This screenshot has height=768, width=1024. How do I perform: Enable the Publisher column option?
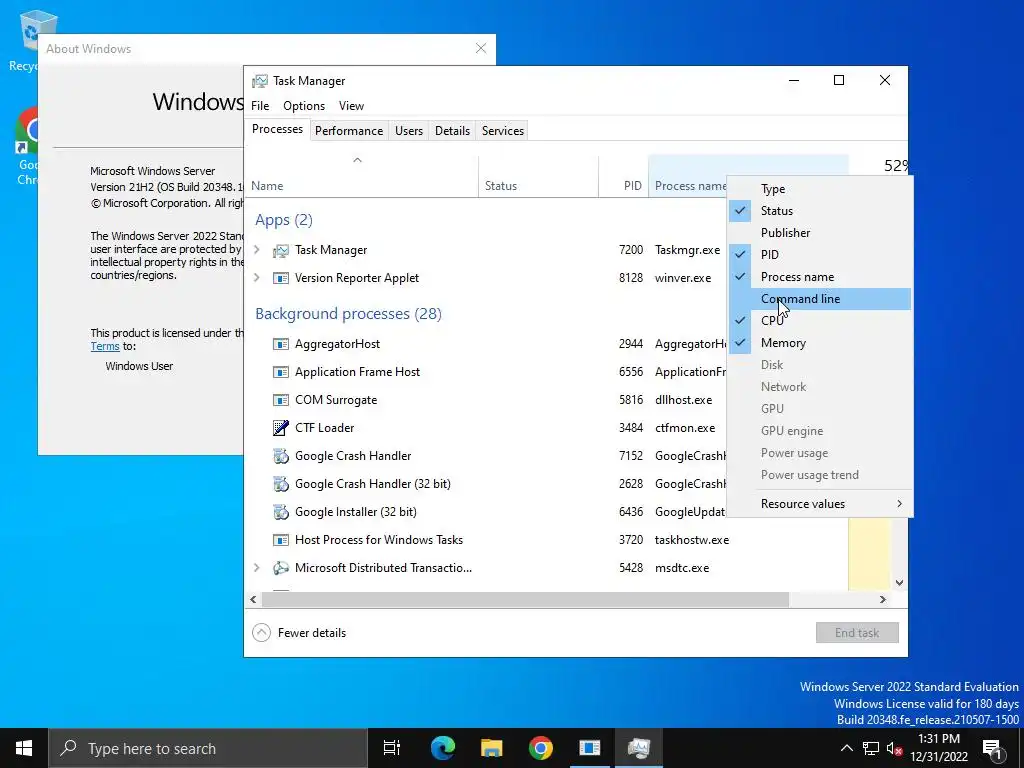[820, 232]
